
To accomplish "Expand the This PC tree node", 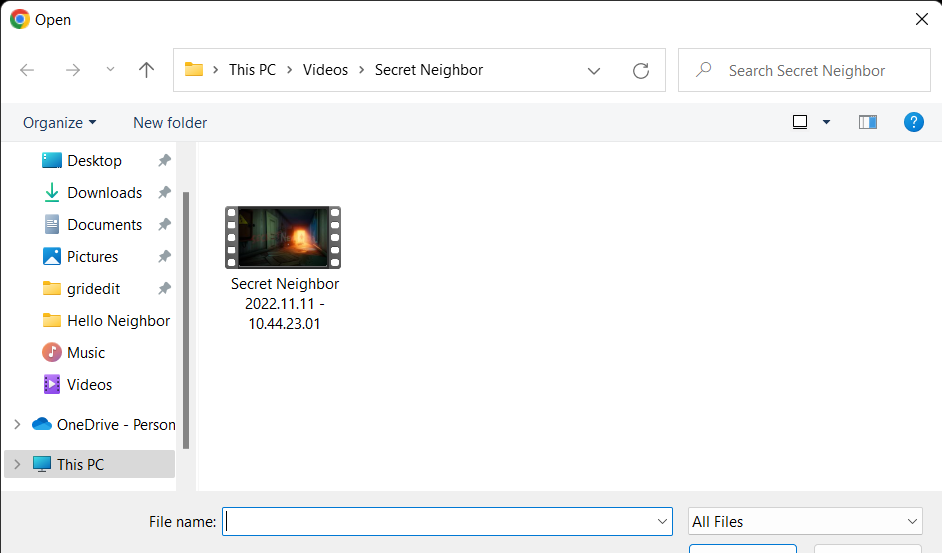I will click(x=17, y=464).
